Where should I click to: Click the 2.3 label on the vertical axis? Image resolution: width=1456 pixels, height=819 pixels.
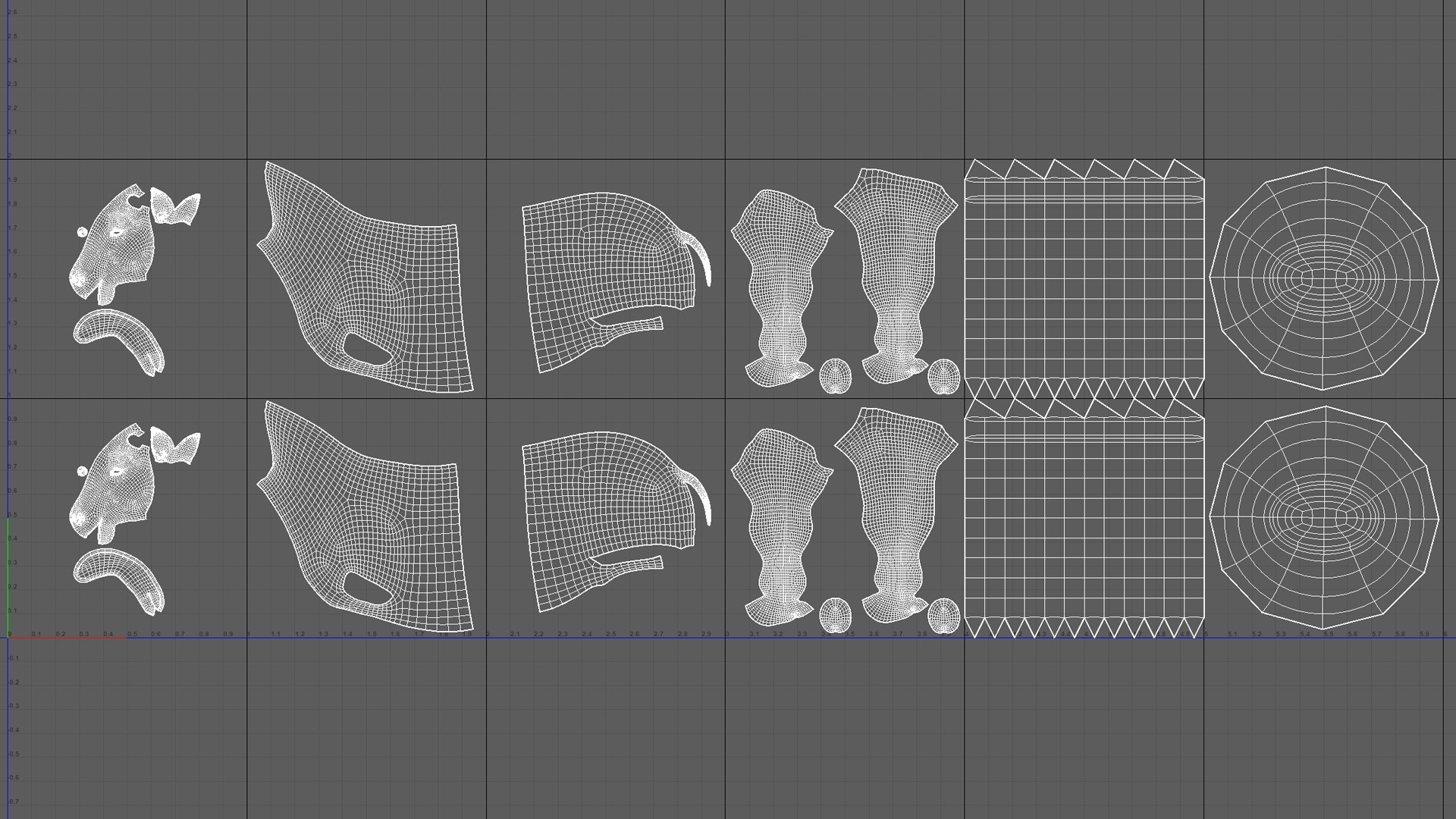pos(12,84)
